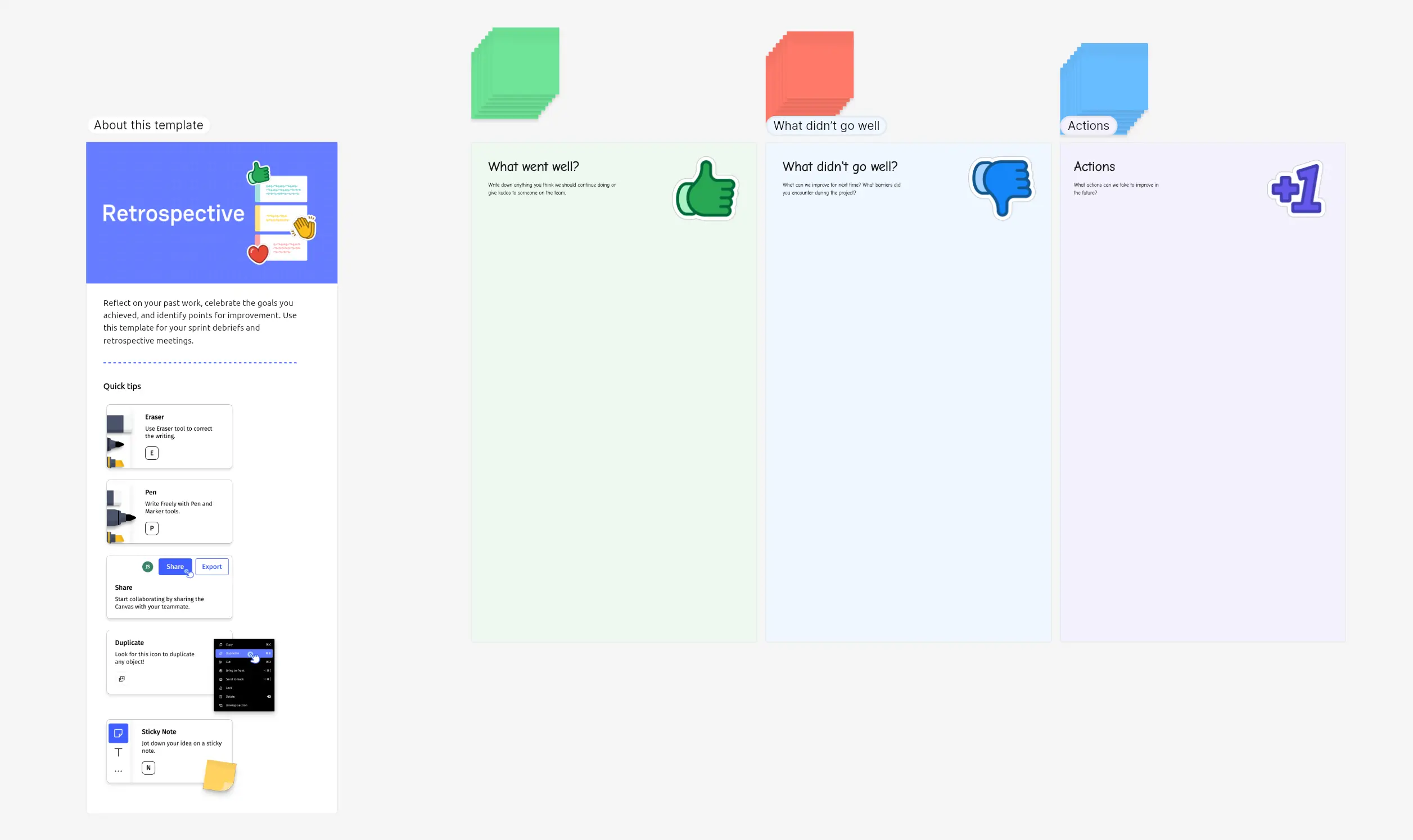The image size is (1413, 840).
Task: Click the small thumbs-up sticker on Retrospective banner
Action: [258, 173]
